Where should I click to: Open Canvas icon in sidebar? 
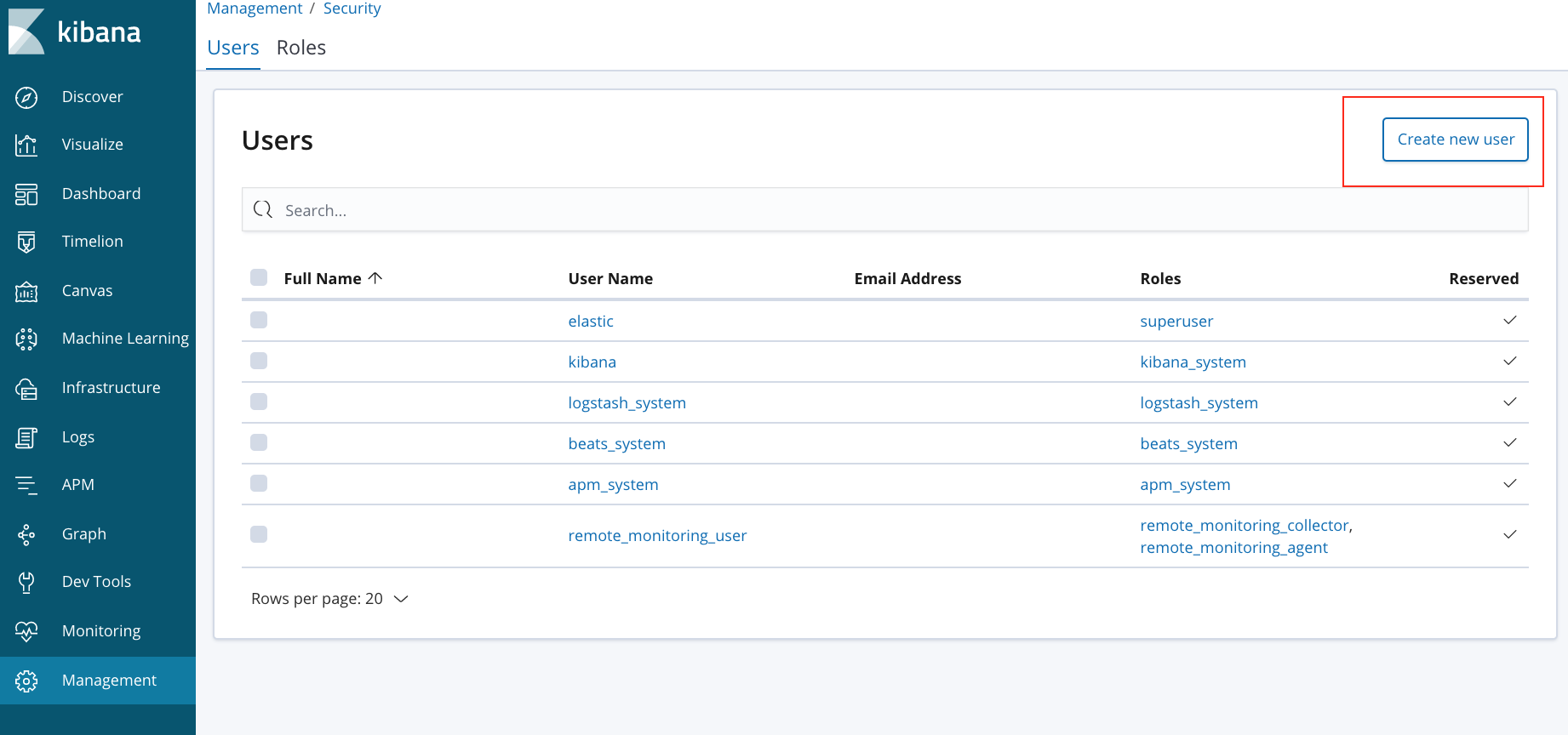(26, 292)
